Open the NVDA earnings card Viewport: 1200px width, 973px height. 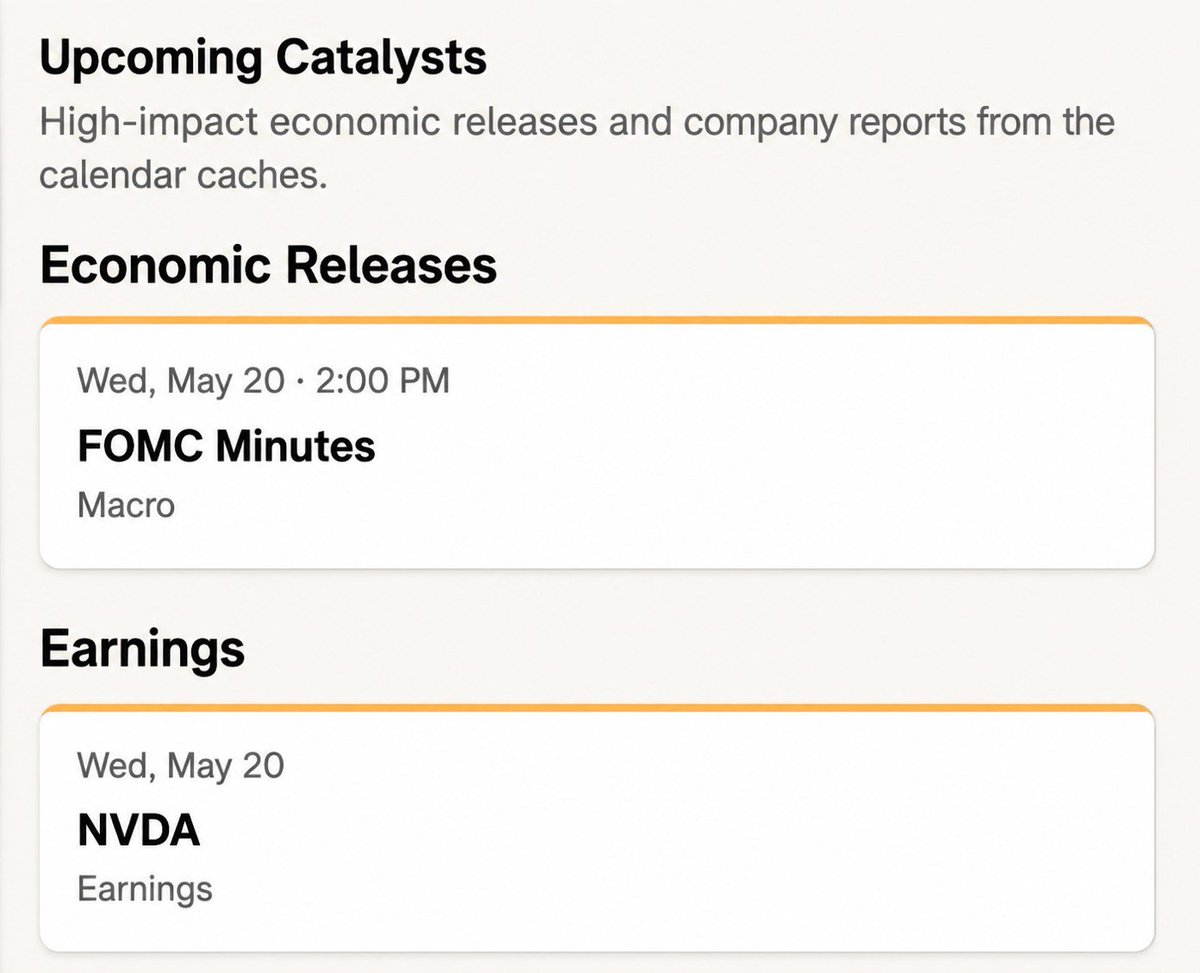597,828
